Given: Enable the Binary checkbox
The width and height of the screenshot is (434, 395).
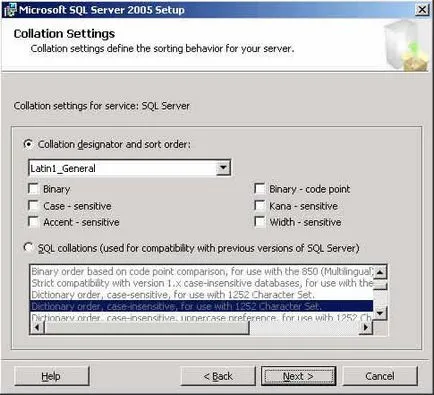Looking at the screenshot, I should pos(33,189).
